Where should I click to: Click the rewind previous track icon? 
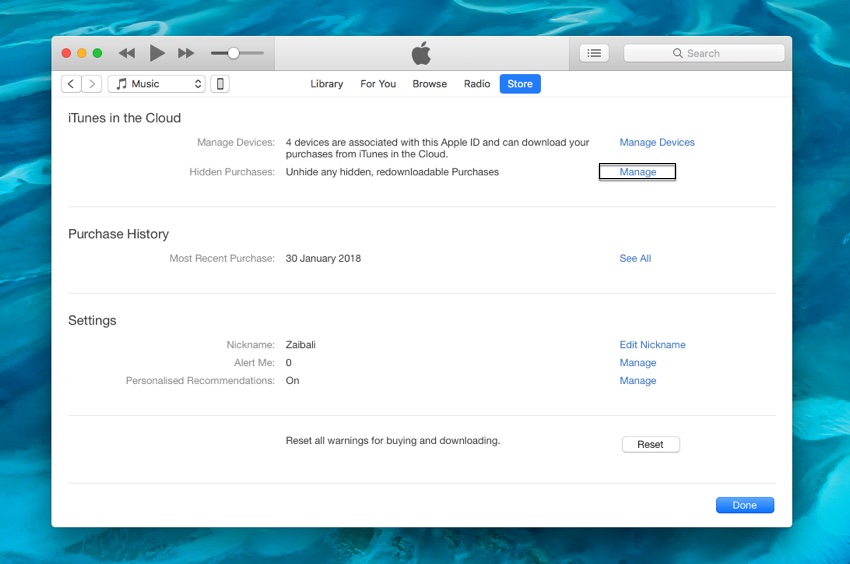coord(127,53)
